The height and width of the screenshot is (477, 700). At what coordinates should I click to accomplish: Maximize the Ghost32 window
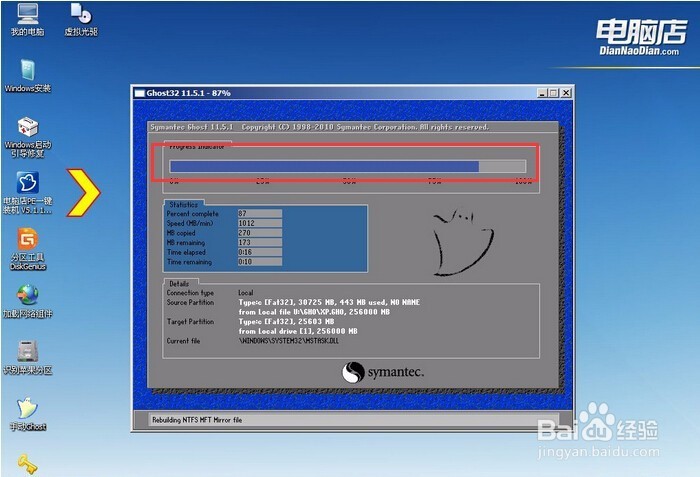tap(554, 93)
